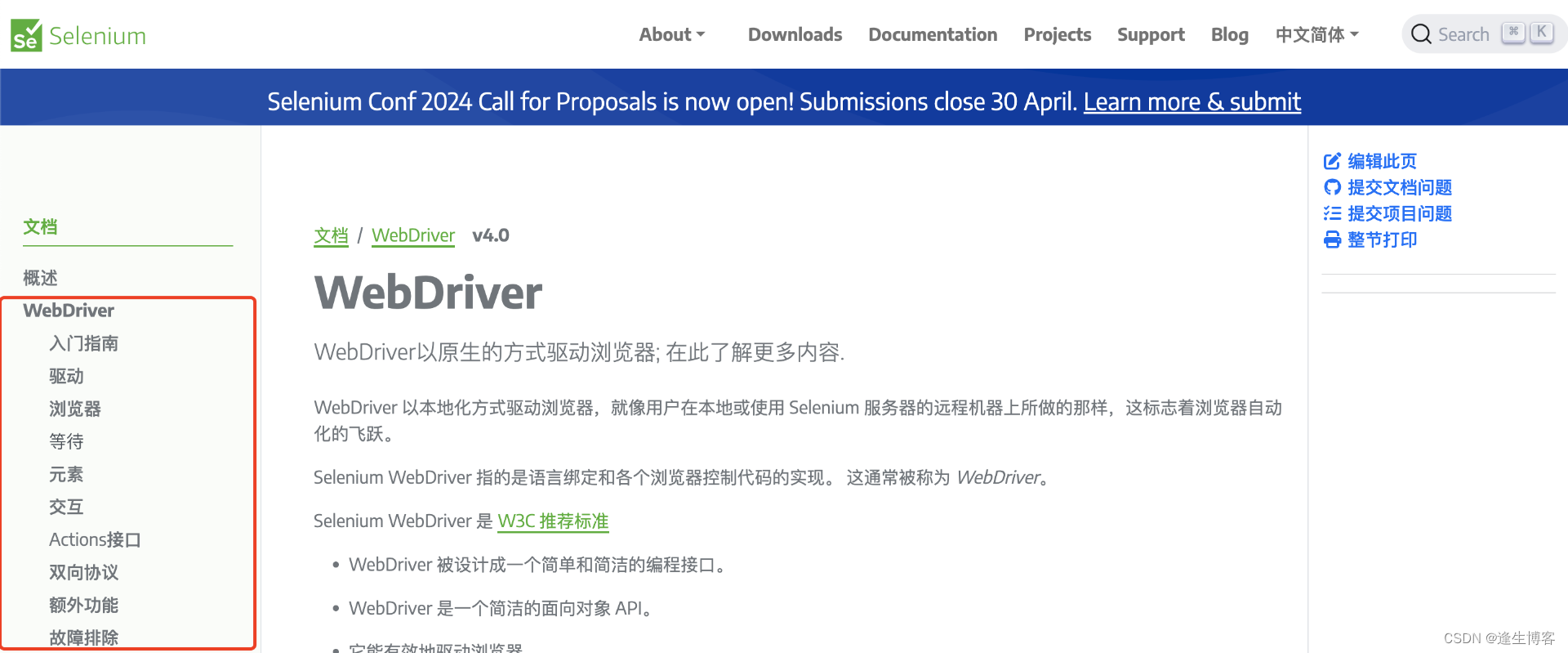Click the Selenium brand name text
1568x653 pixels.
[97, 36]
